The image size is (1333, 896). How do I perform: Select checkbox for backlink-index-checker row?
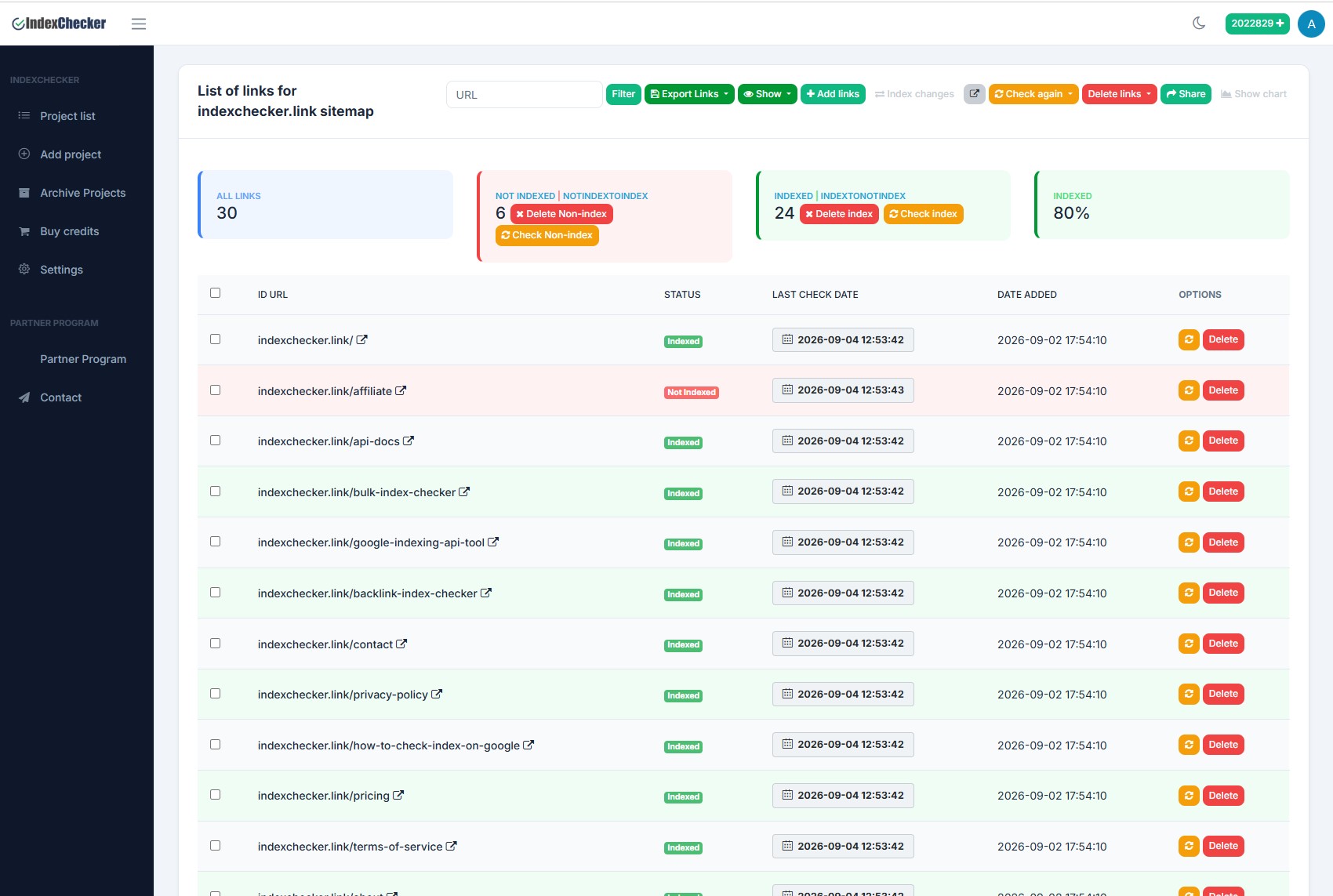pyautogui.click(x=215, y=592)
